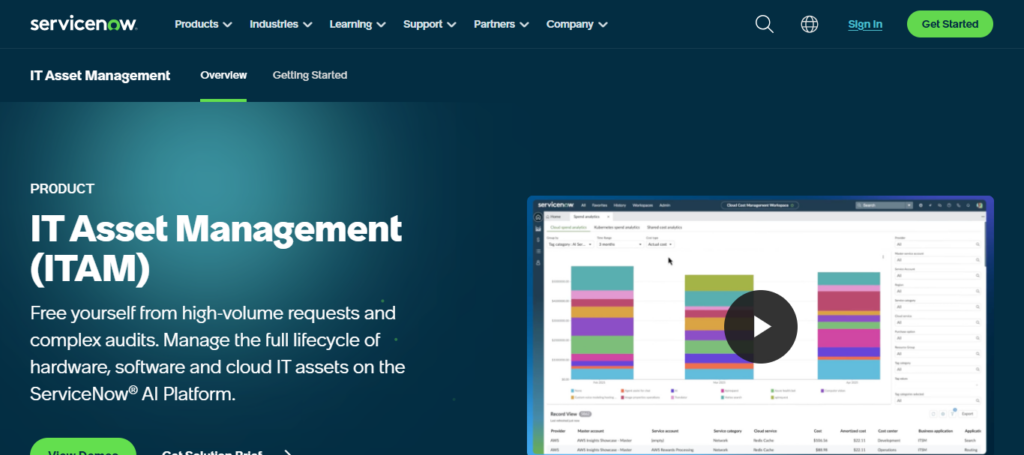
Task: Expand the Partners menu
Action: 502,24
